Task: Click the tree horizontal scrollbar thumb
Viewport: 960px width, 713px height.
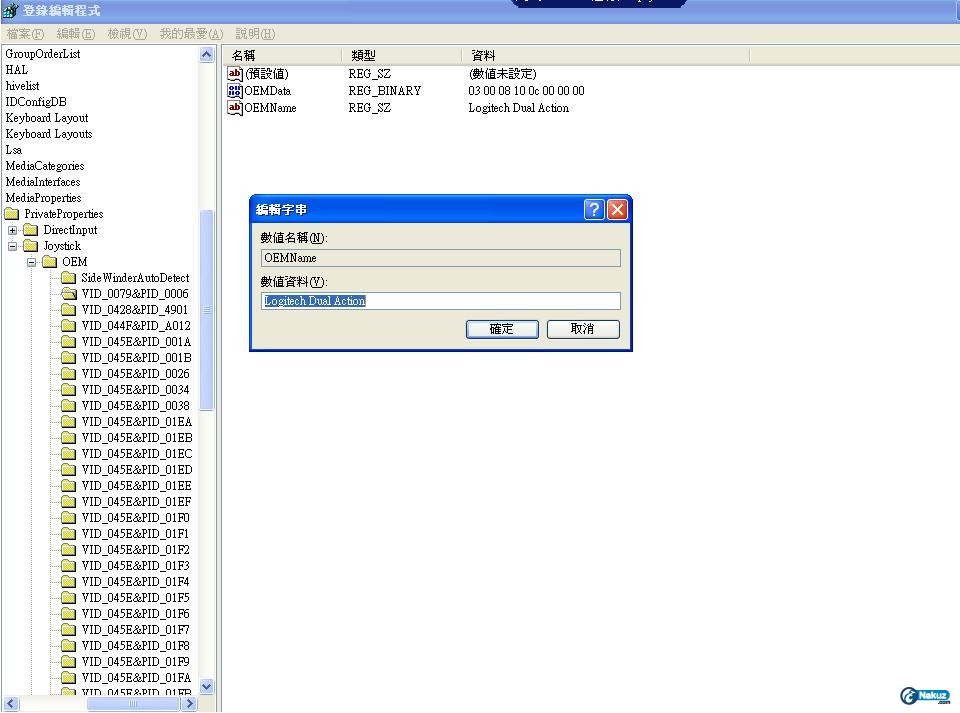Action: pos(133,704)
